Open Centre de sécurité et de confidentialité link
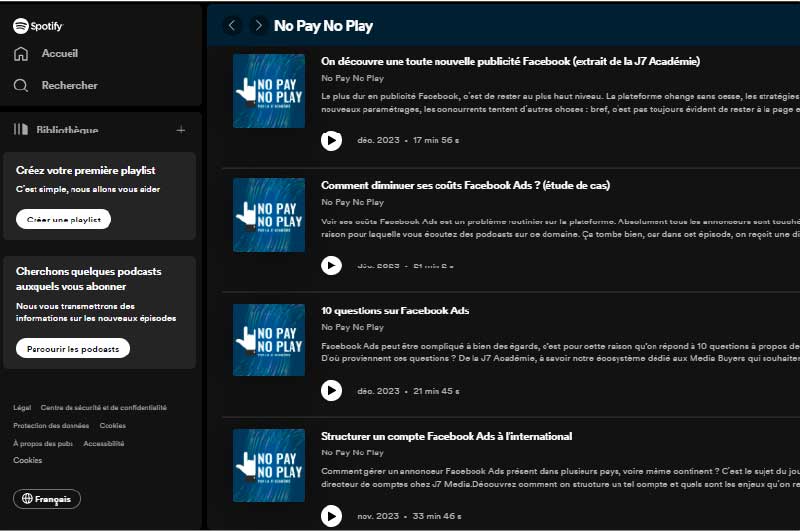The image size is (800, 531). (x=104, y=408)
